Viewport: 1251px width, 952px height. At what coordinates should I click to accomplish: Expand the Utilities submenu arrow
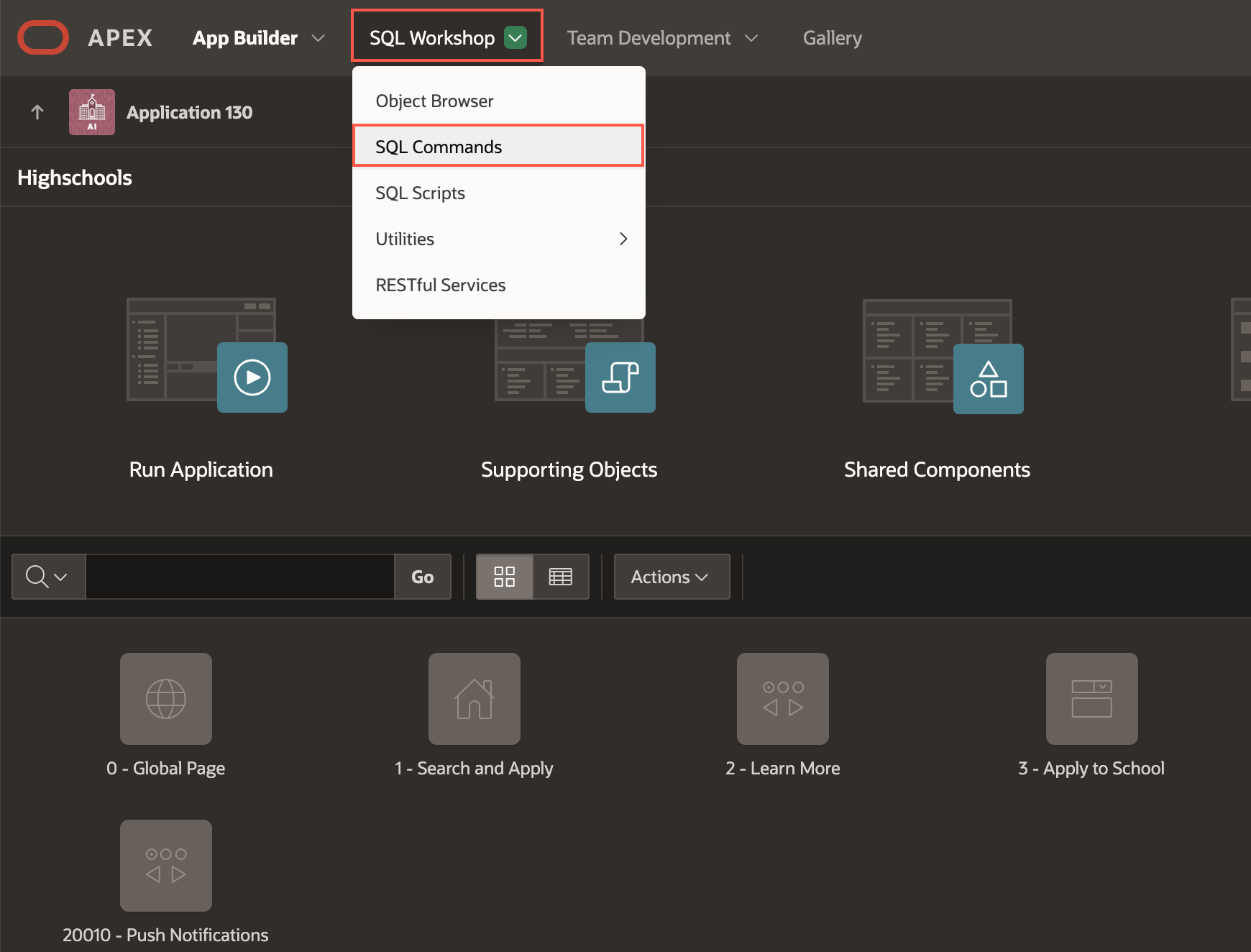click(x=623, y=239)
